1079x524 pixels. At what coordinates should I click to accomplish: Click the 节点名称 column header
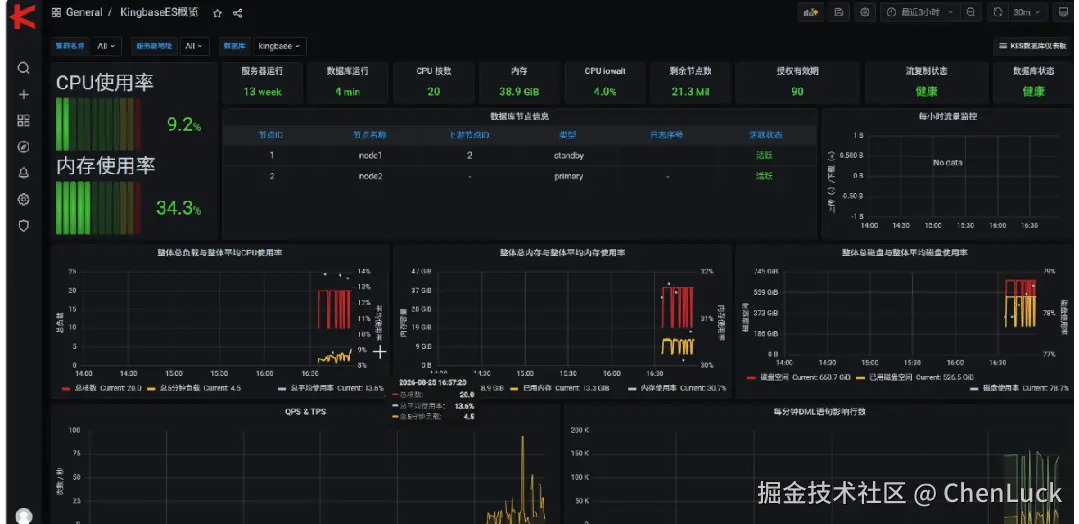coord(370,135)
